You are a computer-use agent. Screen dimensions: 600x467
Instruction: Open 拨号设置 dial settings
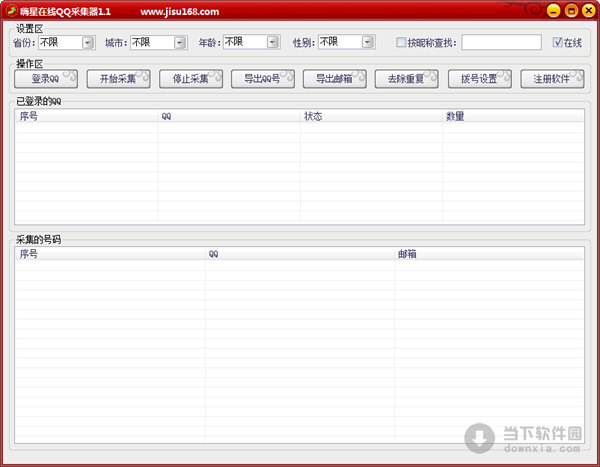479,79
